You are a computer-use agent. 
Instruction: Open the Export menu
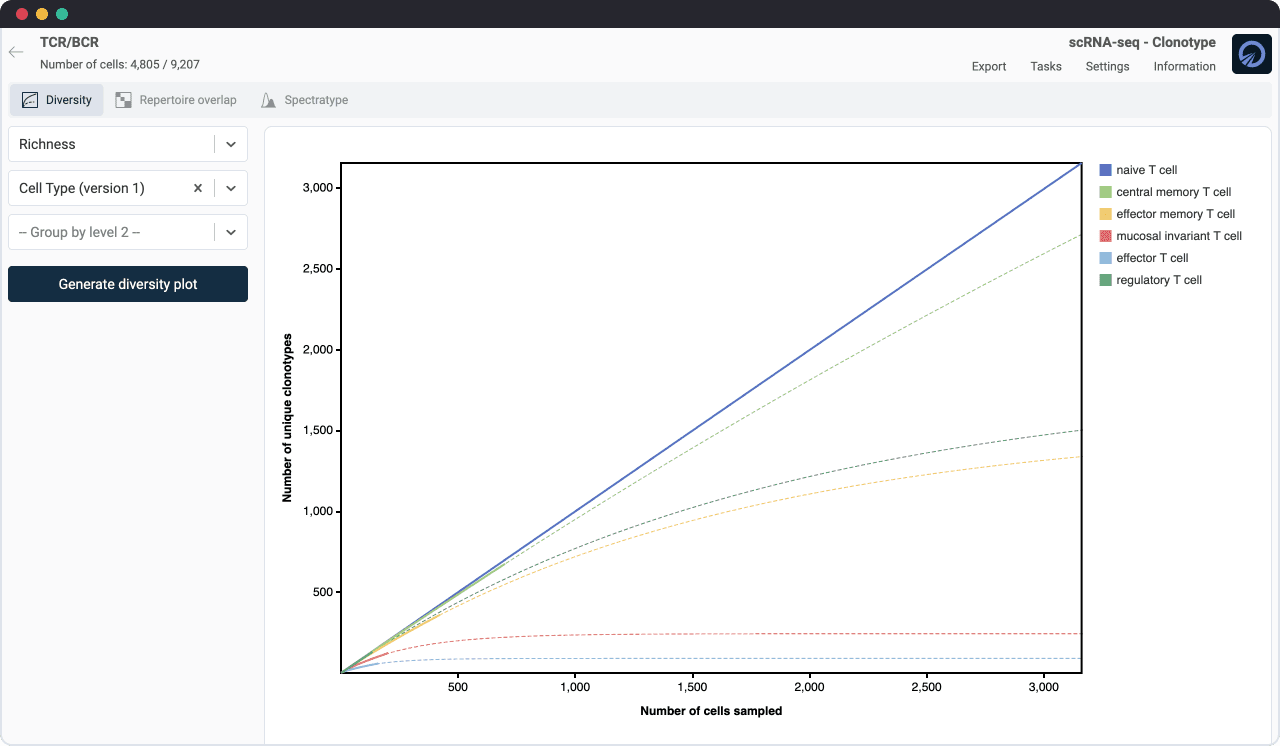click(x=989, y=66)
